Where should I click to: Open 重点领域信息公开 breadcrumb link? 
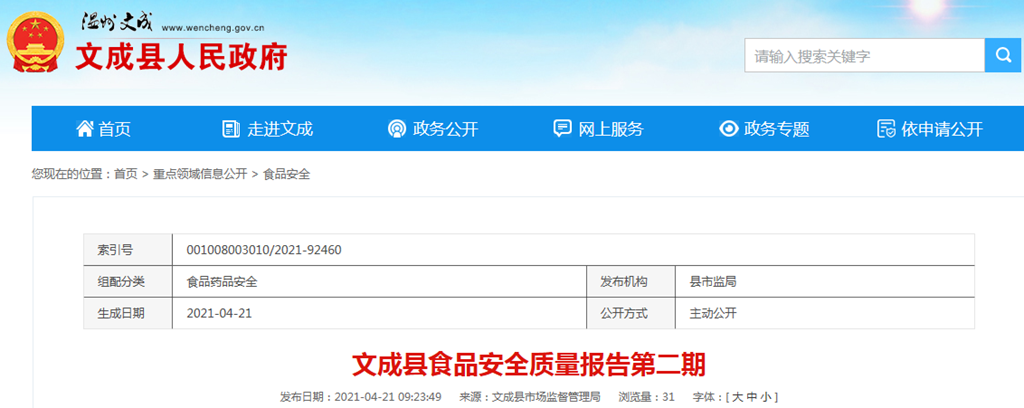200,174
